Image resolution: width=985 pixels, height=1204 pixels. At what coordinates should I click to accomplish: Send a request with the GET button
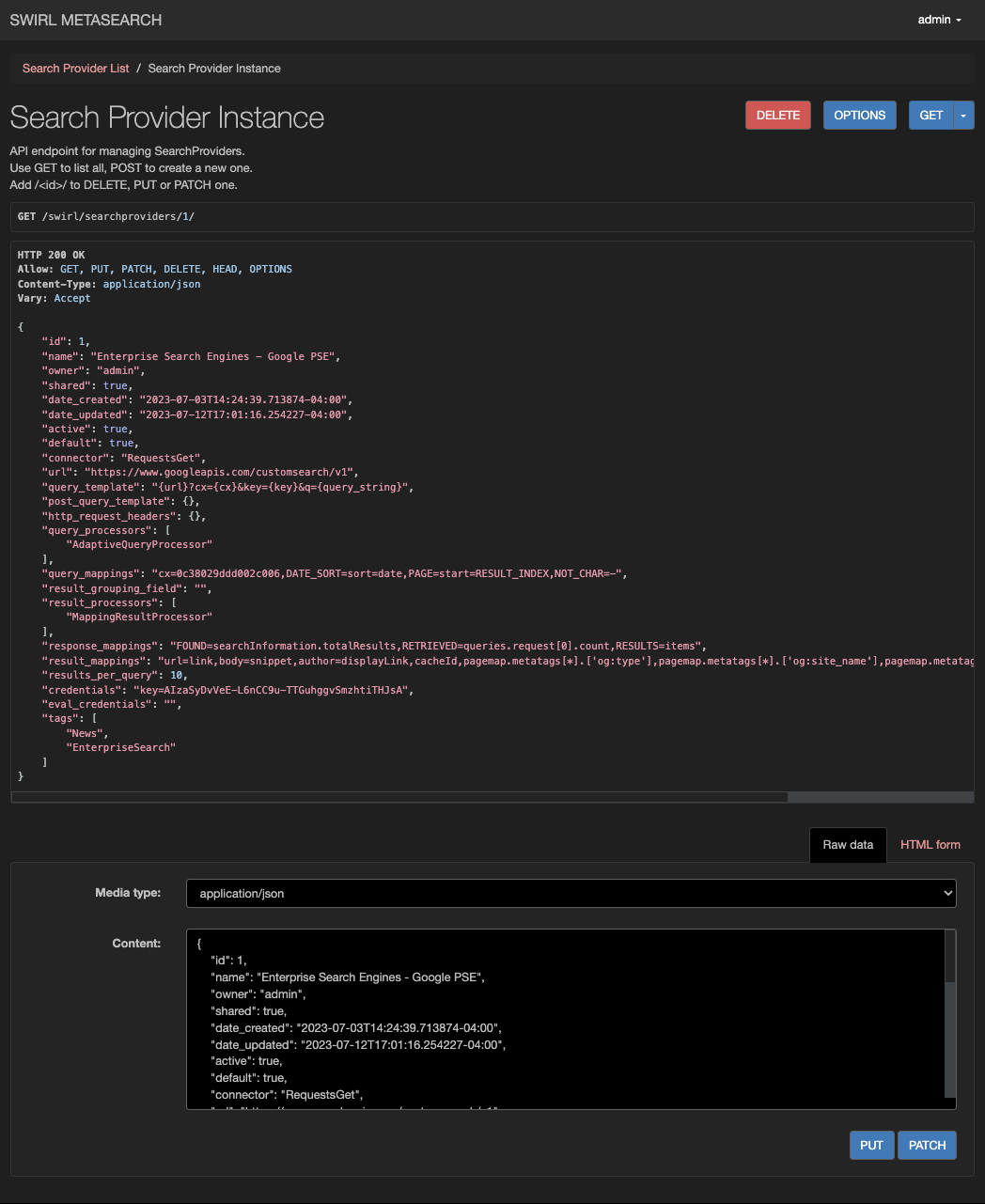[930, 115]
